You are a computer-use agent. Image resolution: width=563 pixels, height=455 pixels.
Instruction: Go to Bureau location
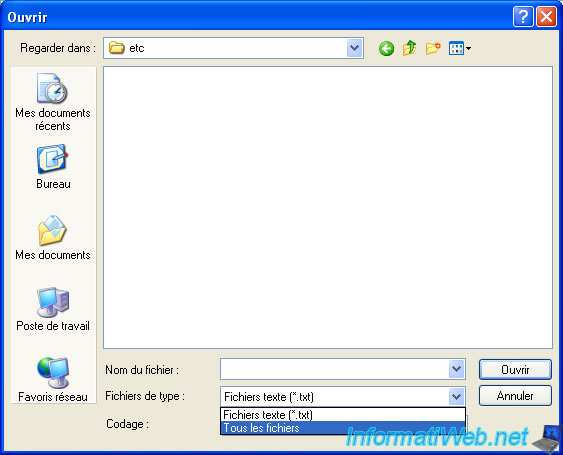tap(53, 167)
